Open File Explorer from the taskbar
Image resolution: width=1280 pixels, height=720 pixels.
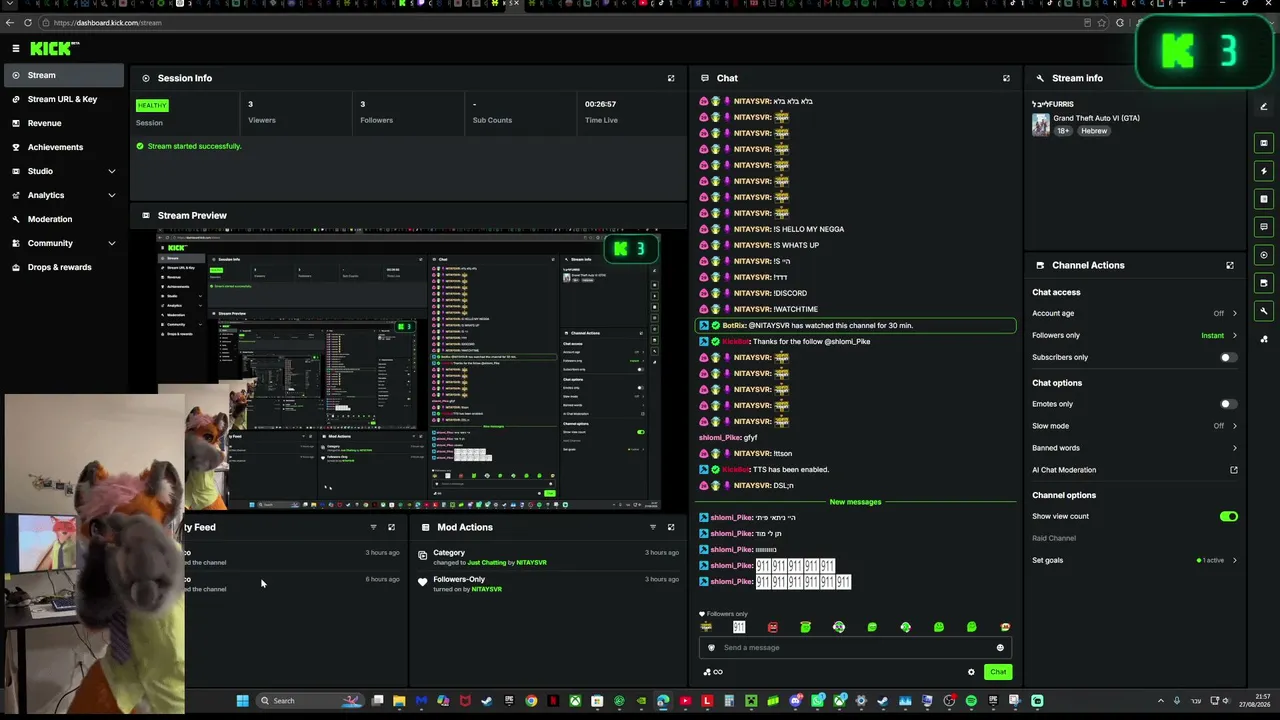coord(399,701)
